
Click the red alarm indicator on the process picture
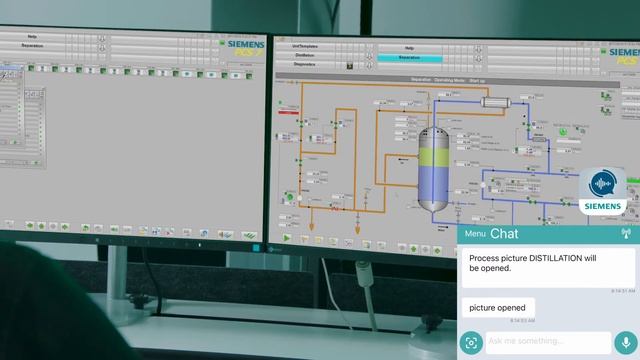(288, 112)
